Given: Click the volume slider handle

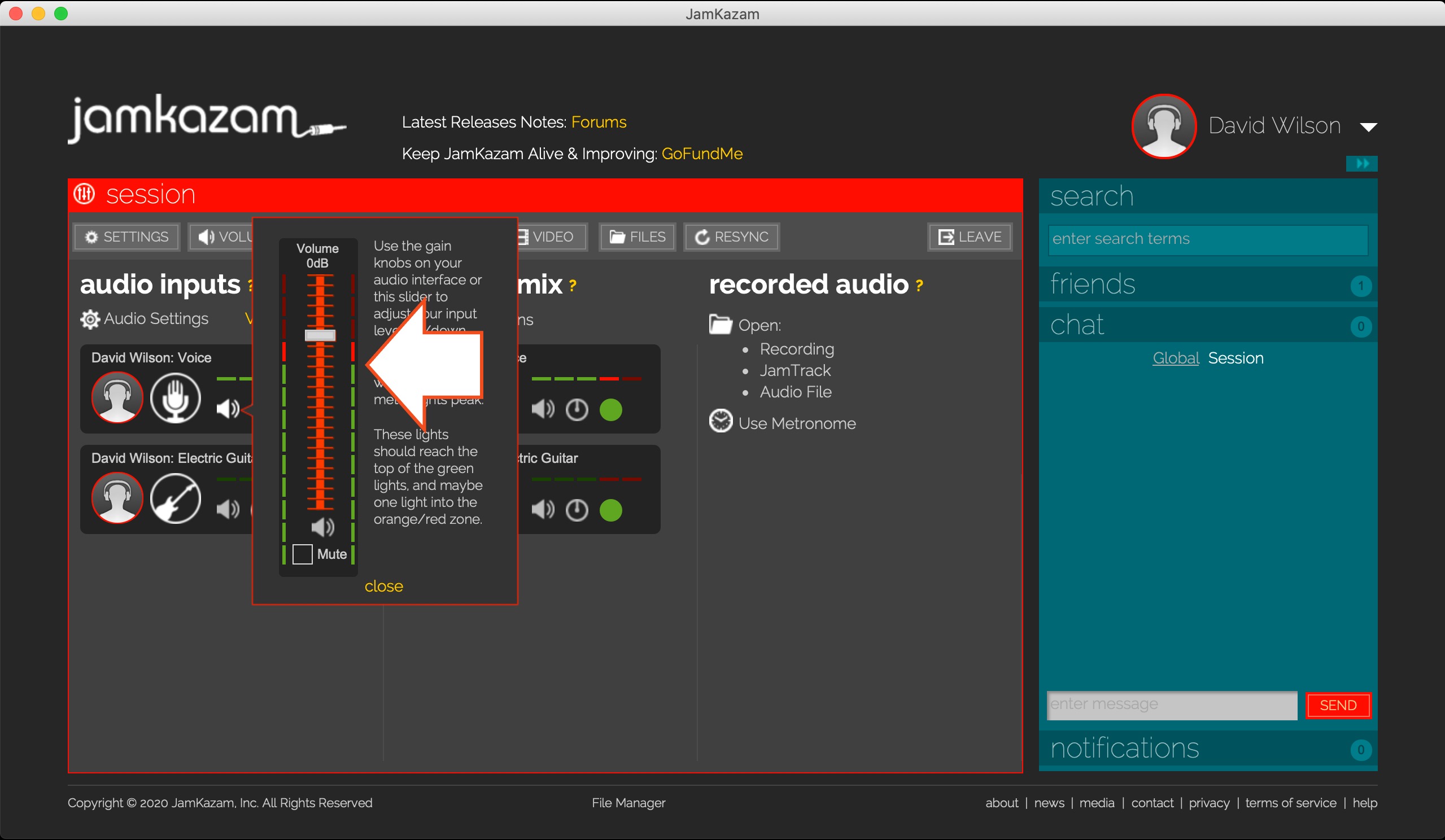Looking at the screenshot, I should [320, 335].
